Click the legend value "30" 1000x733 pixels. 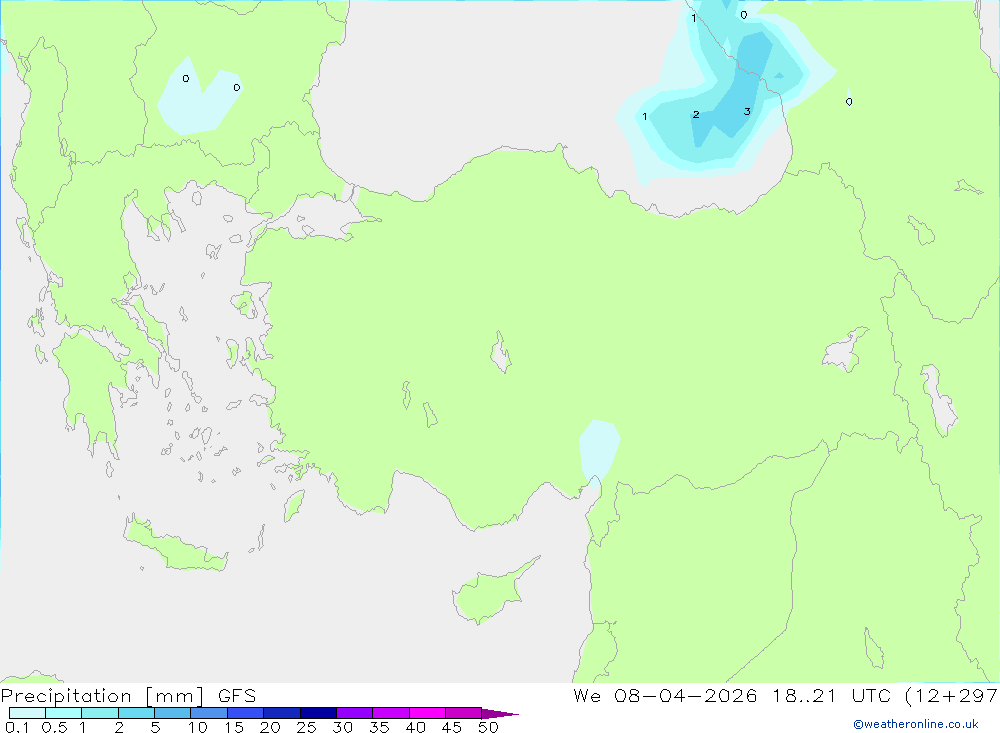click(342, 727)
